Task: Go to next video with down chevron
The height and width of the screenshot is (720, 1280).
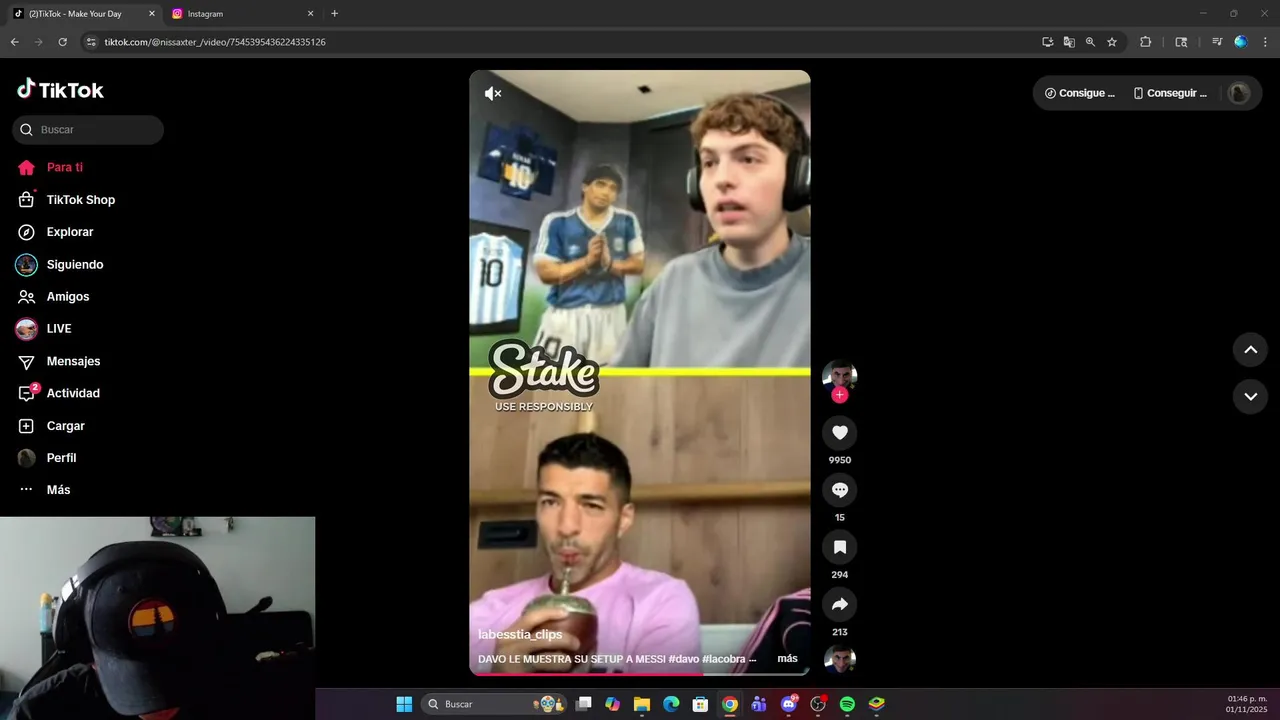Action: [1250, 396]
